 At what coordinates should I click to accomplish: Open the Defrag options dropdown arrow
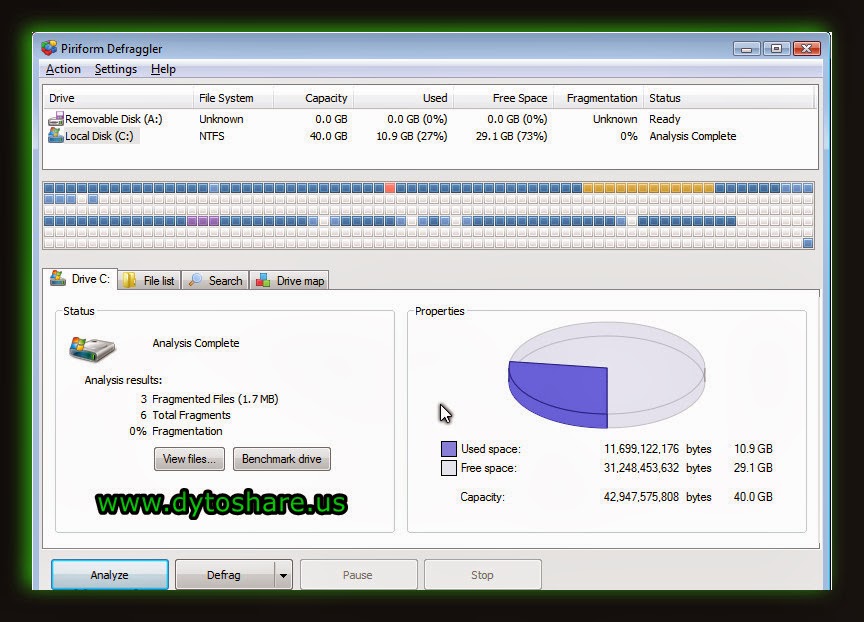281,574
